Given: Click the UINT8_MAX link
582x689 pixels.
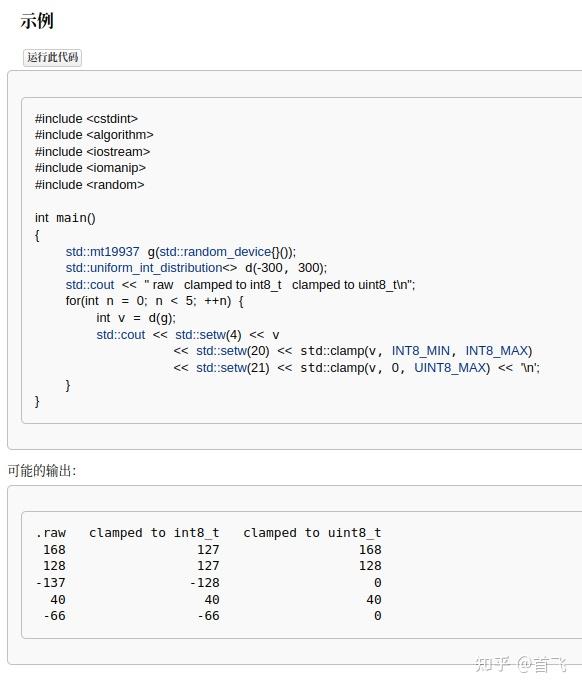Looking at the screenshot, I should pos(450,368).
